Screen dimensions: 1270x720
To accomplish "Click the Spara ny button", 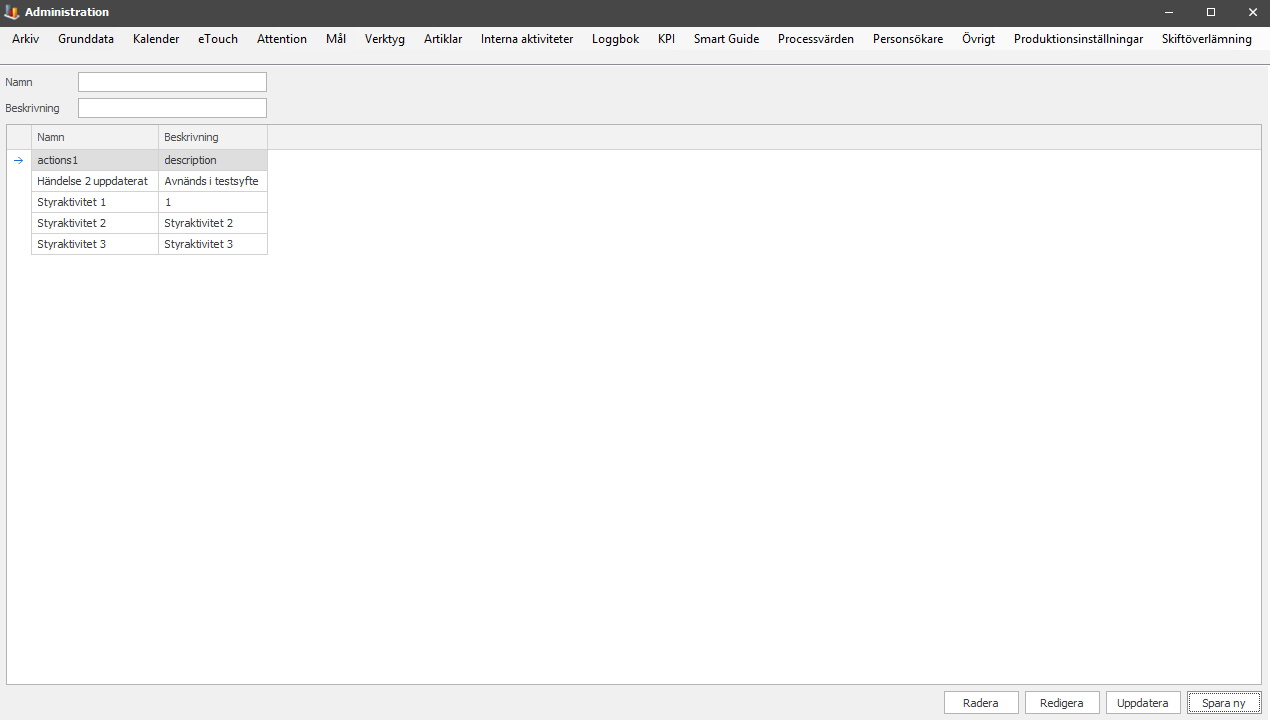I will [1224, 703].
